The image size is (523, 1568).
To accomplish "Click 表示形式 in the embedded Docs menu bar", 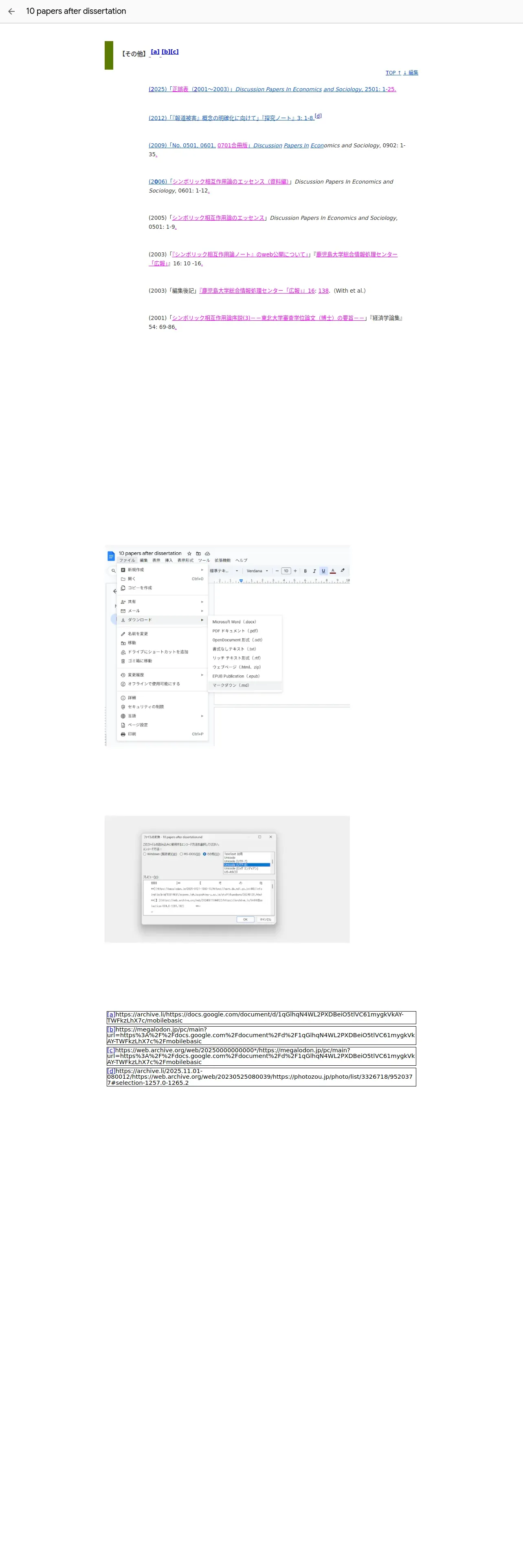I will (185, 560).
